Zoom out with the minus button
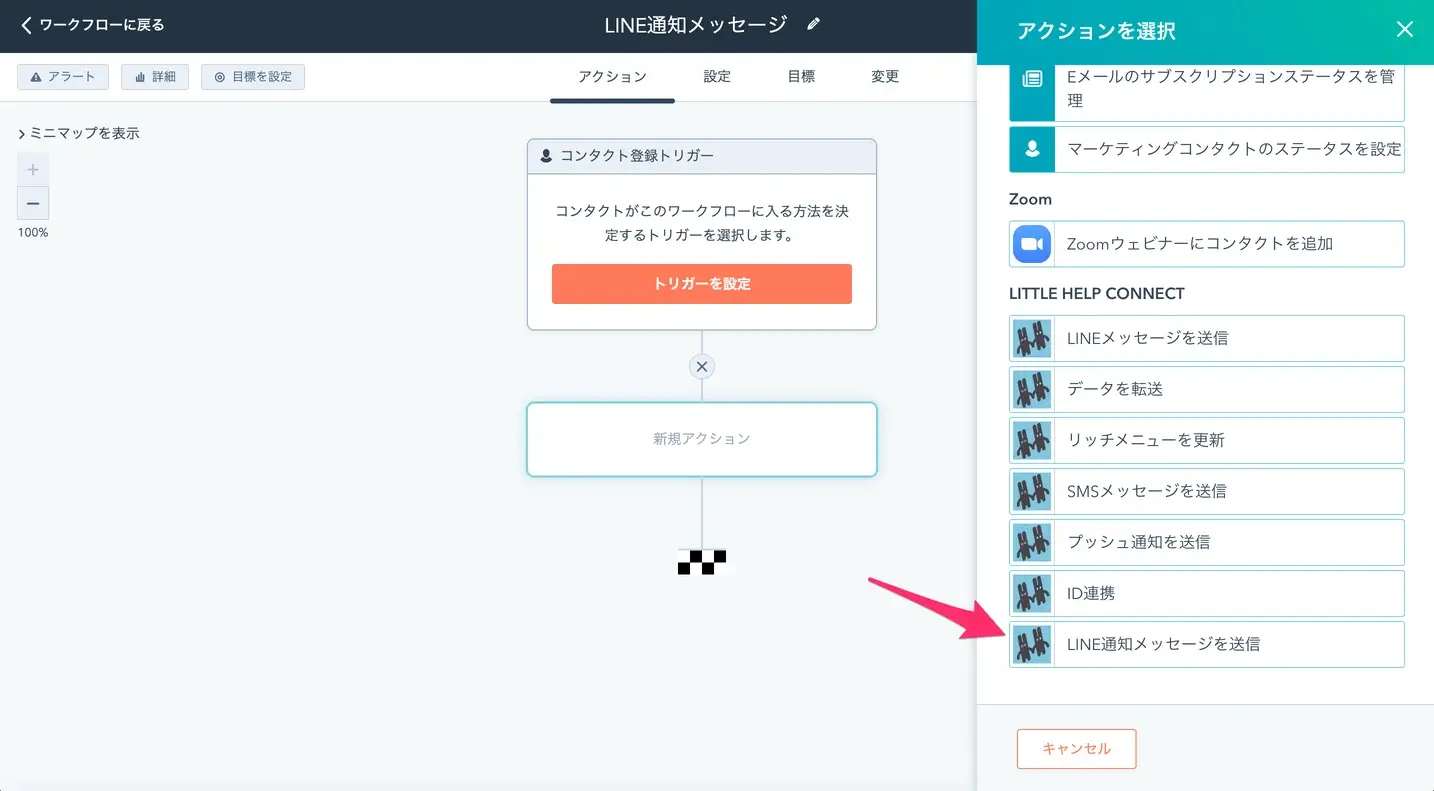Viewport: 1434px width, 791px height. point(33,204)
